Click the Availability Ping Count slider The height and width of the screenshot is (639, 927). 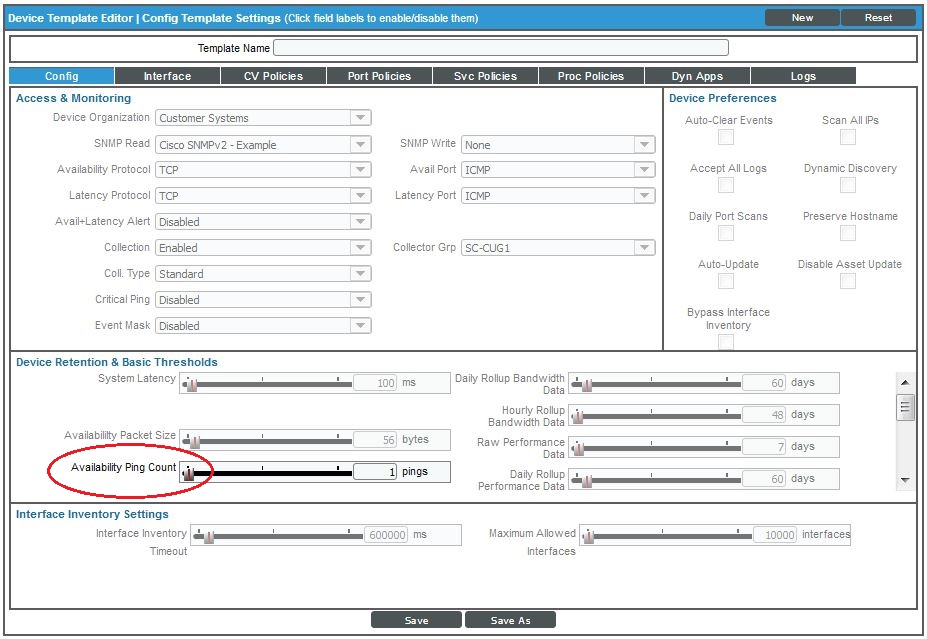(268, 472)
